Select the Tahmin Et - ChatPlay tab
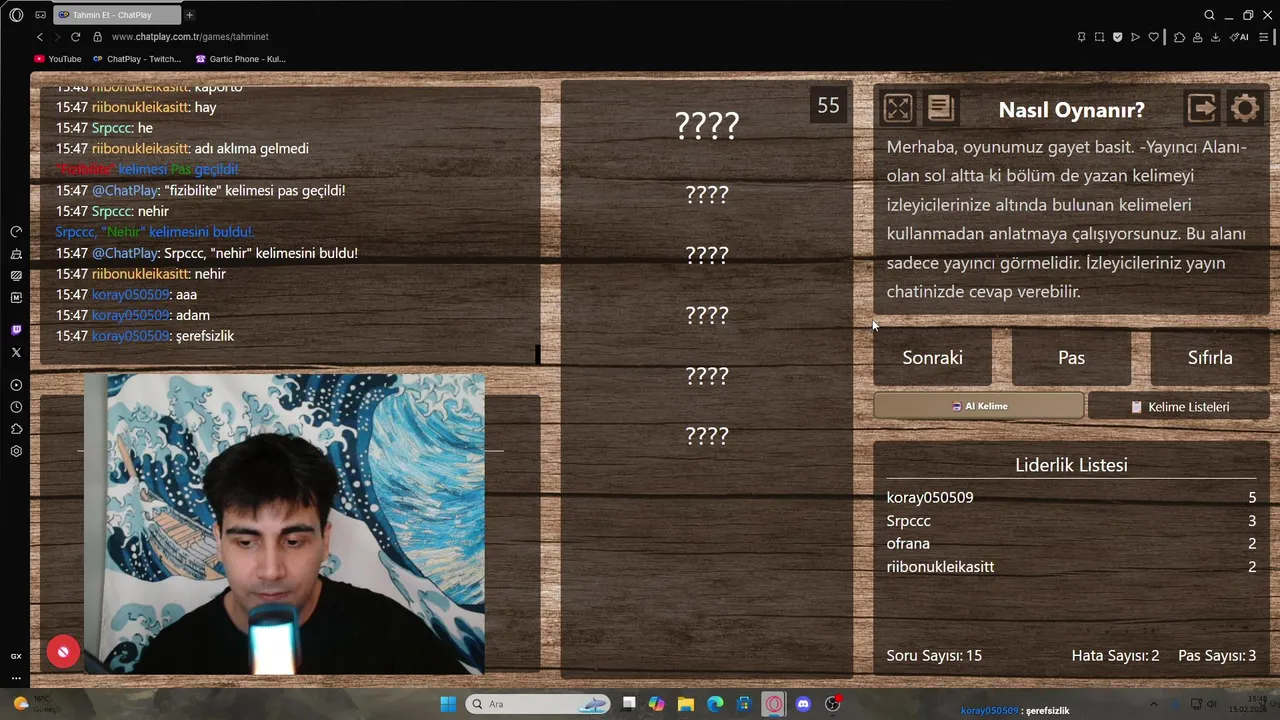 (115, 15)
